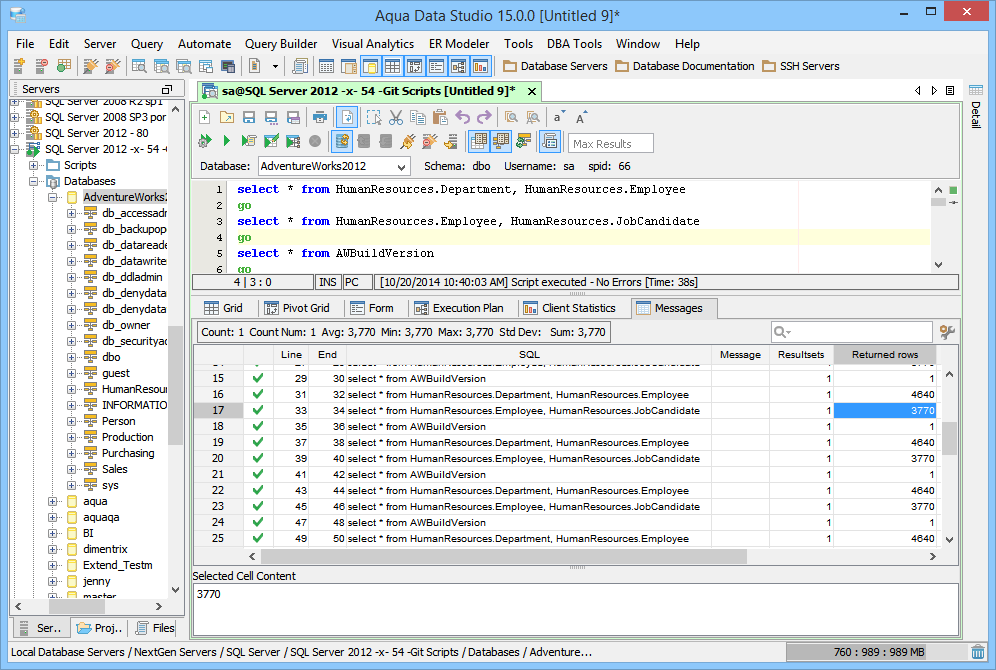Viewport: 996px width, 670px height.
Task: Click the purple Undo arrow
Action: [x=462, y=117]
